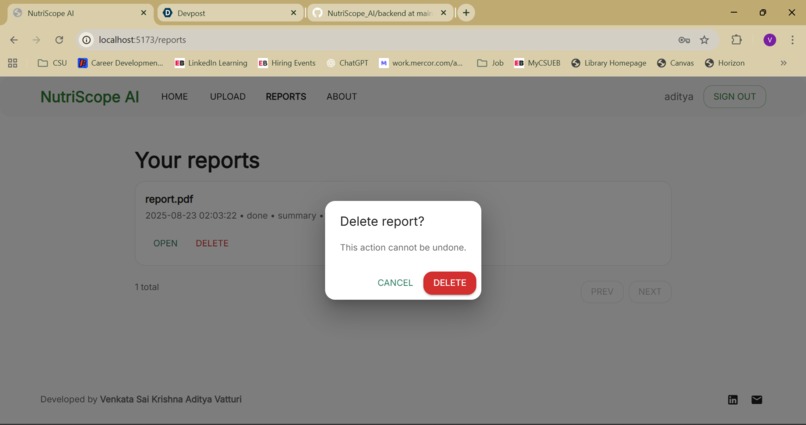
Task: Show more bookmarks chevron
Action: click(783, 63)
